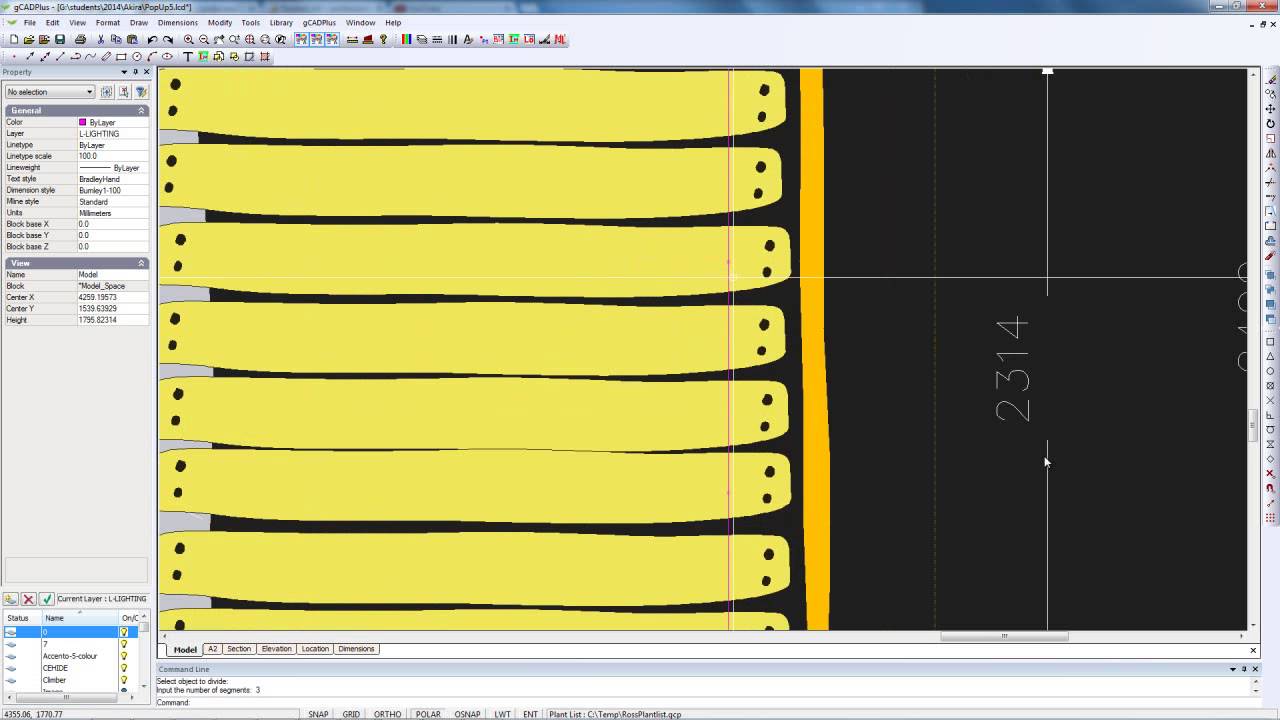Click the Undo arrow icon

pyautogui.click(x=152, y=40)
